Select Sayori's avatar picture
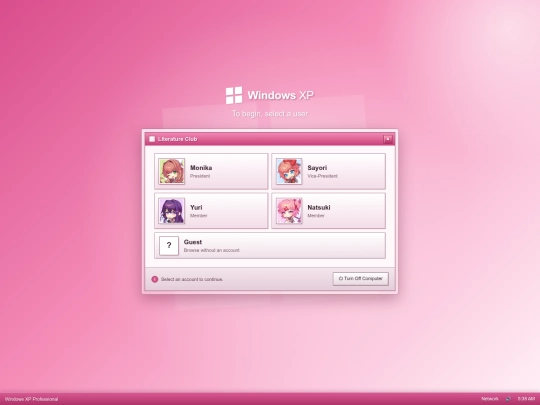Image resolution: width=540 pixels, height=405 pixels. click(x=289, y=171)
